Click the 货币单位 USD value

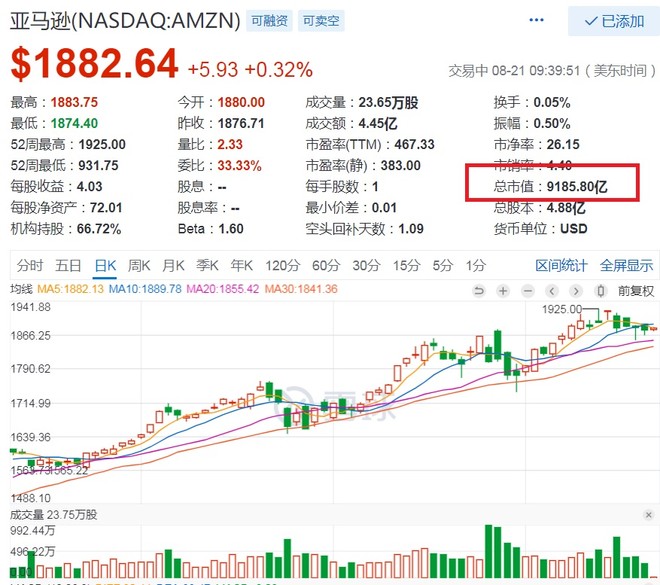point(573,229)
